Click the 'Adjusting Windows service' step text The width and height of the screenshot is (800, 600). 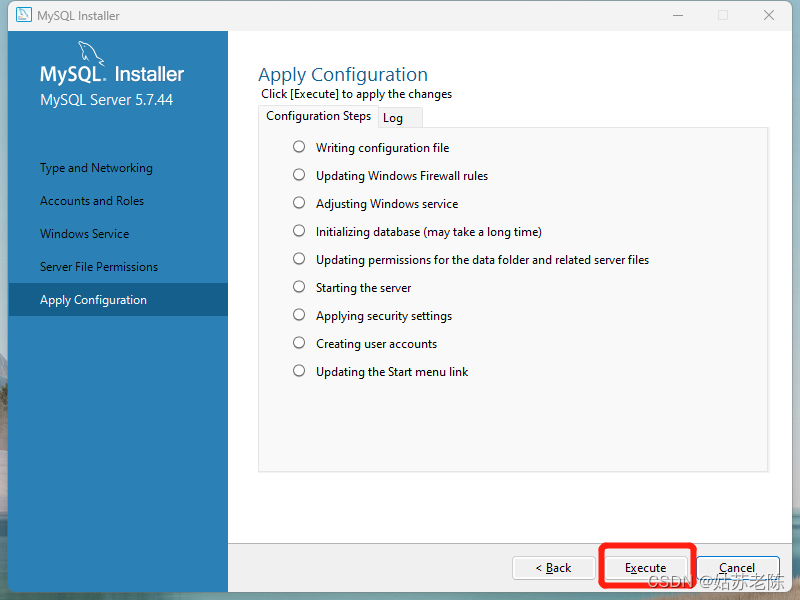pyautogui.click(x=387, y=204)
